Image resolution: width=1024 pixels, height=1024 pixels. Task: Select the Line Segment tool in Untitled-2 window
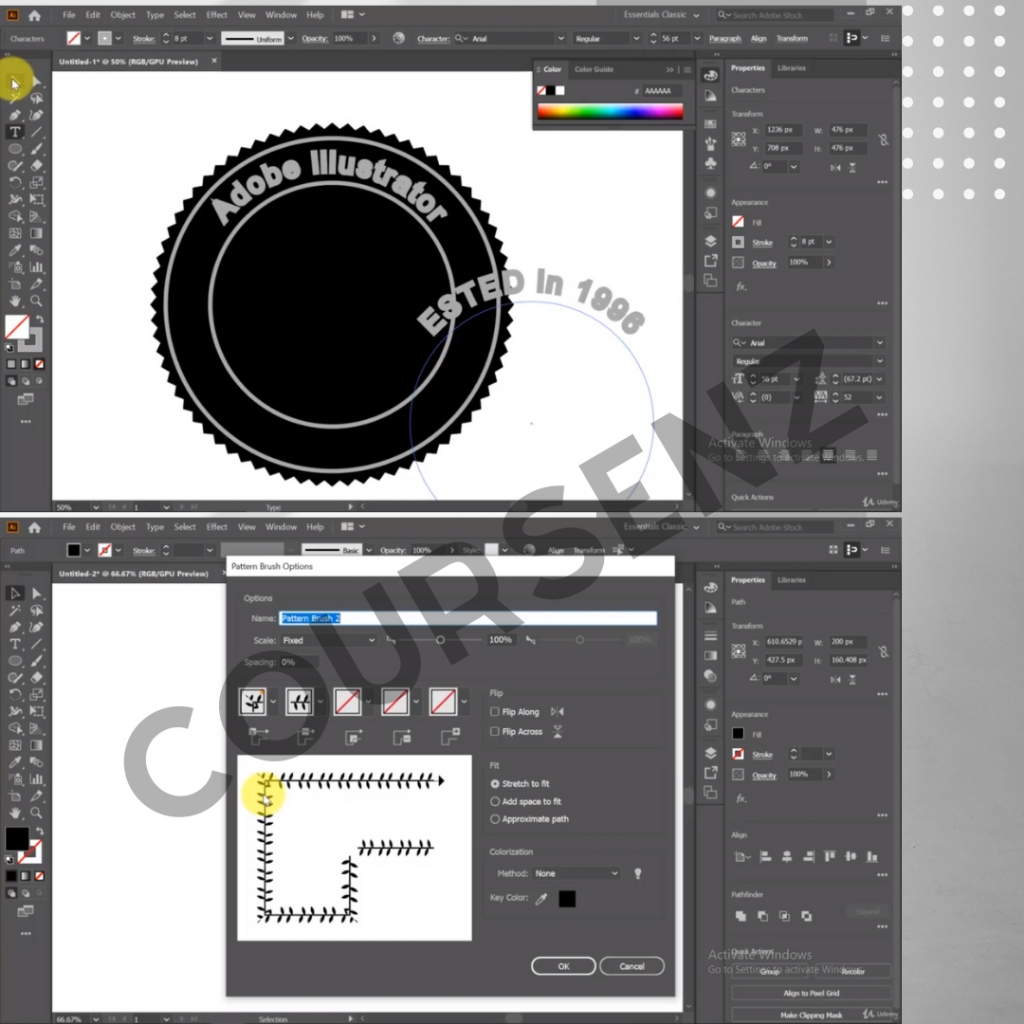[x=37, y=644]
